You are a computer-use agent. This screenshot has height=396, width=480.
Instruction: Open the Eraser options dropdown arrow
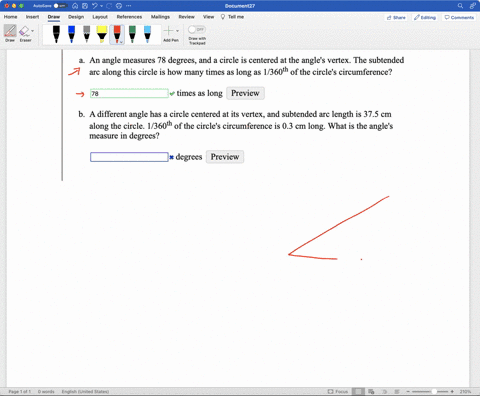point(32,31)
